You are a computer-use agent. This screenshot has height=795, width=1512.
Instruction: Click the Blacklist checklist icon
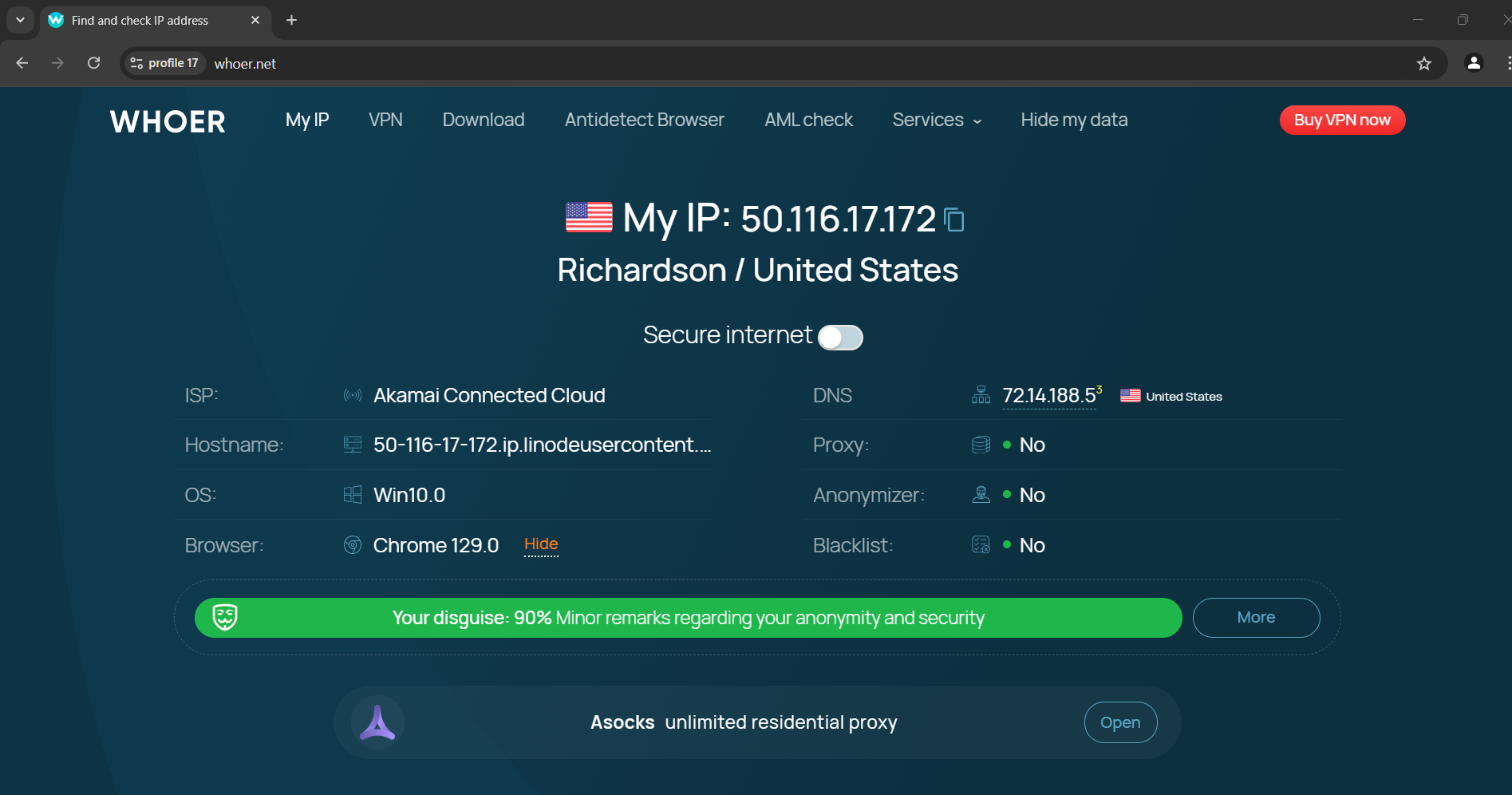click(x=981, y=545)
